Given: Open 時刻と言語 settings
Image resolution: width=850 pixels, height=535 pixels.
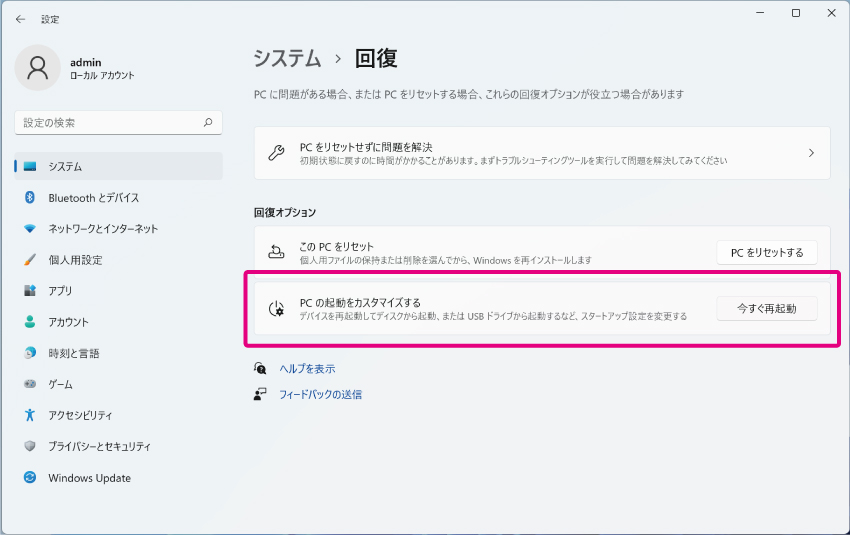Looking at the screenshot, I should pyautogui.click(x=118, y=353).
